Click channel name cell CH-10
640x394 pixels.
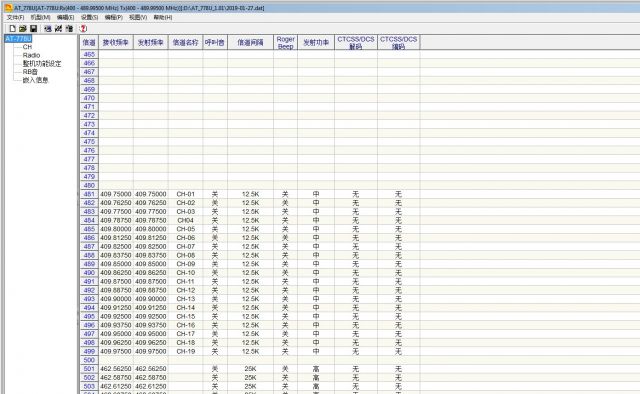185,273
